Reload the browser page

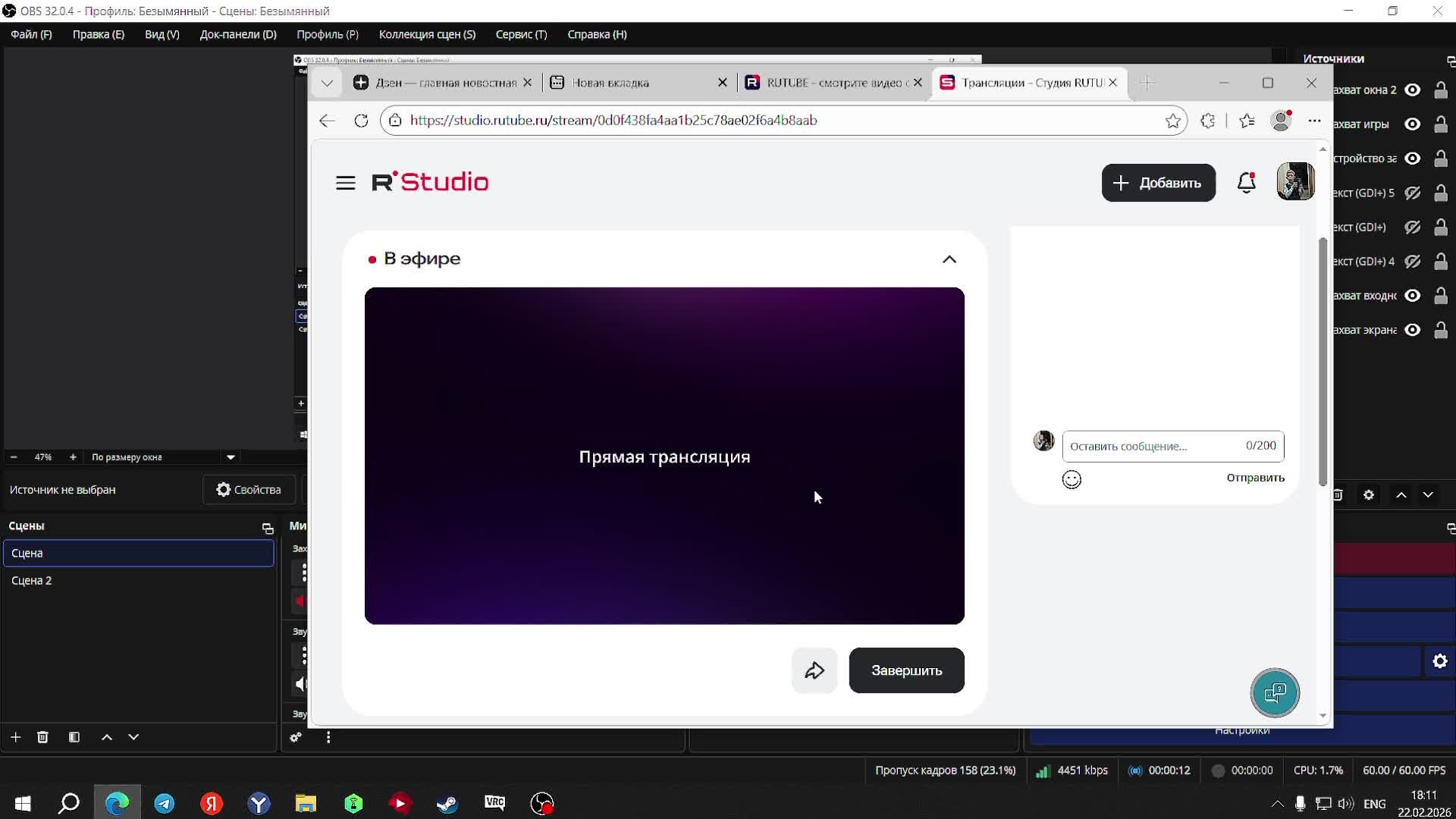click(x=361, y=121)
